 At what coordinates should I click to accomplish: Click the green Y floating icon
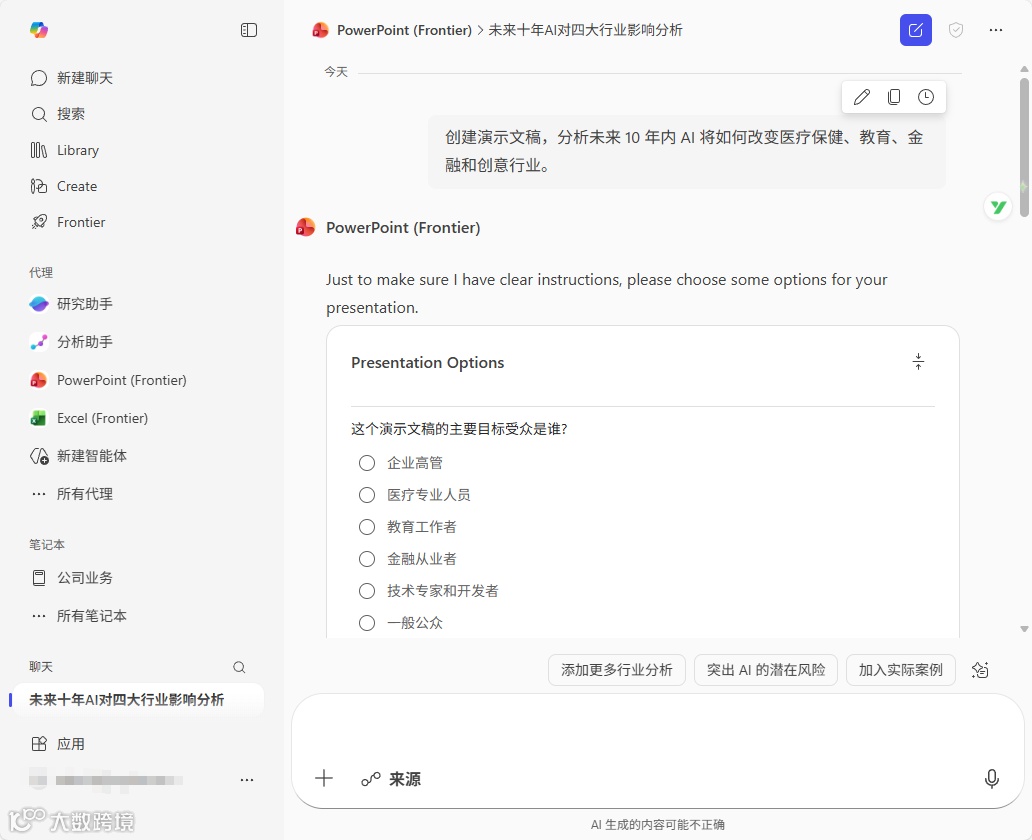point(998,207)
